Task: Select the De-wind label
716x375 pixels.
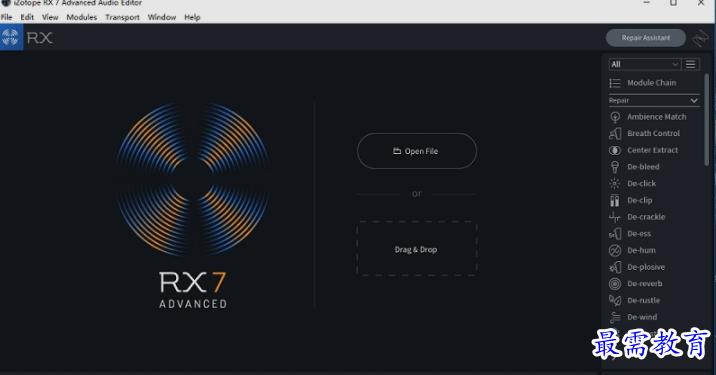Action: click(642, 317)
